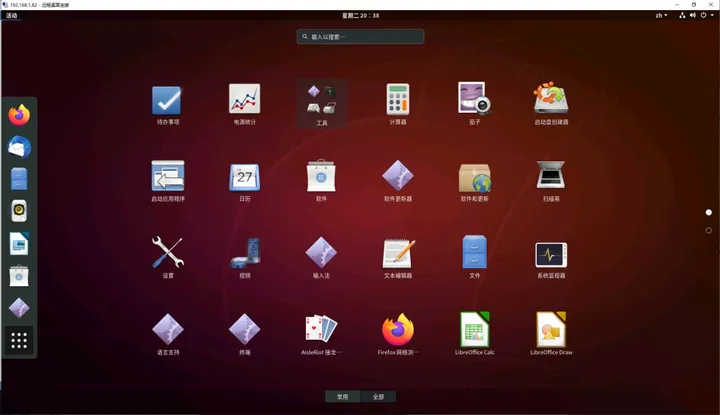The width and height of the screenshot is (720, 415).
Task: Open the 启动盘创建器 startup disk creator
Action: pyautogui.click(x=551, y=104)
